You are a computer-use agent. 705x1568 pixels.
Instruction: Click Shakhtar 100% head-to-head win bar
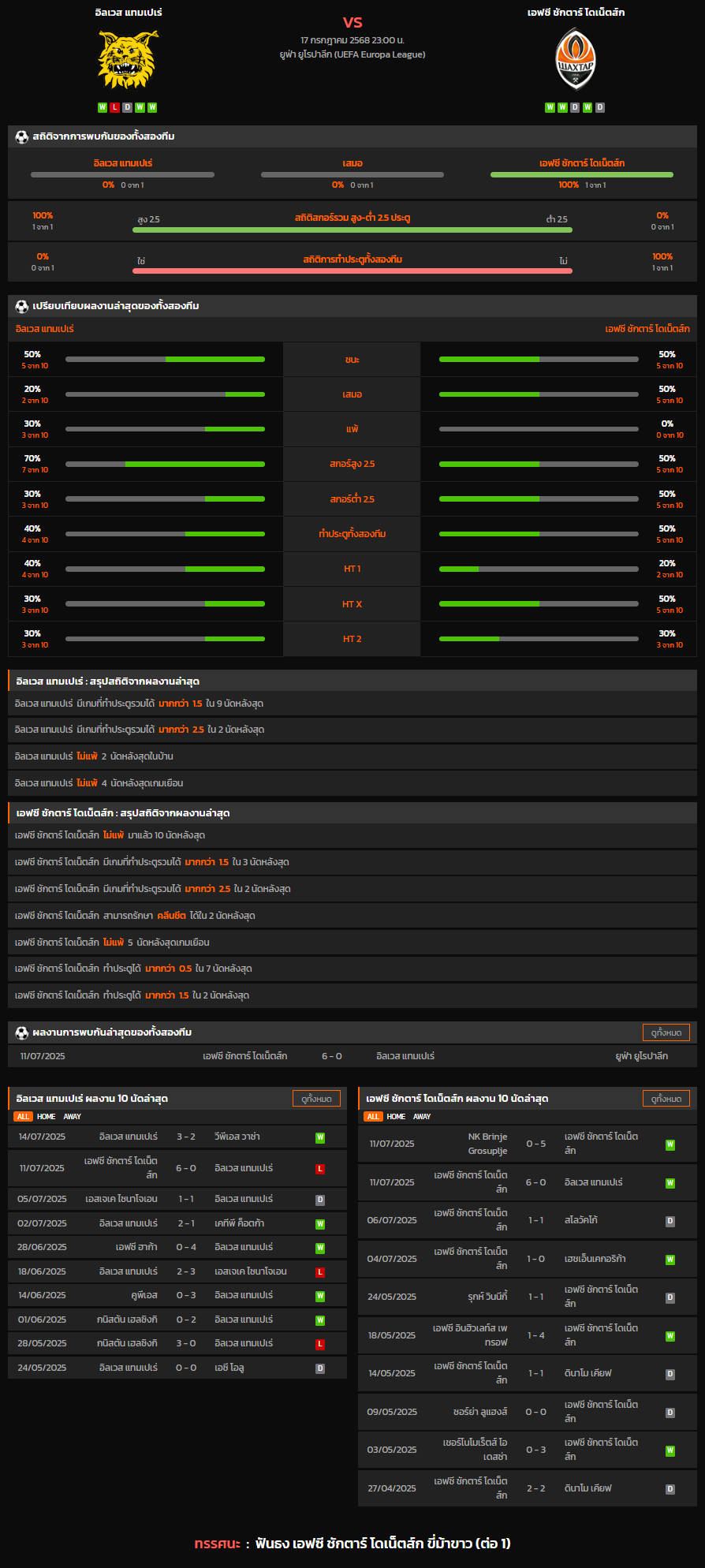582,174
